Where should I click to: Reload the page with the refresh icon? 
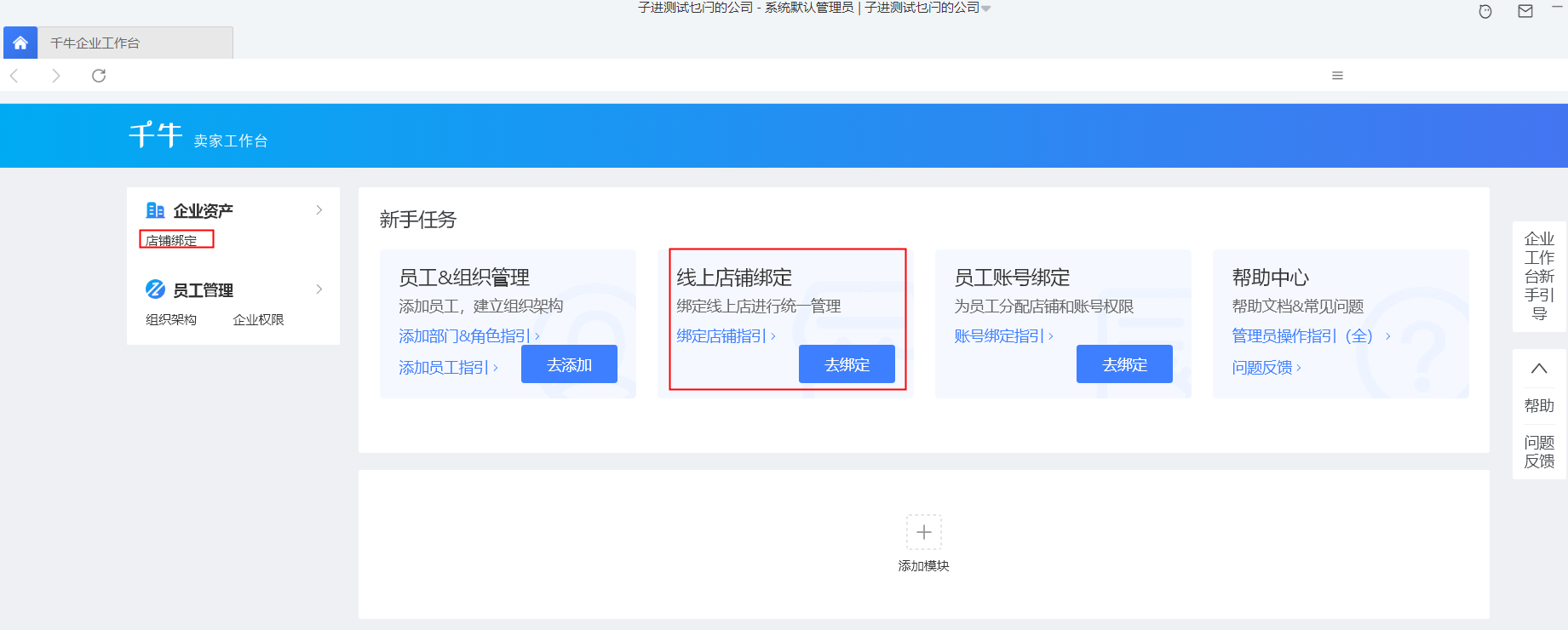click(99, 76)
